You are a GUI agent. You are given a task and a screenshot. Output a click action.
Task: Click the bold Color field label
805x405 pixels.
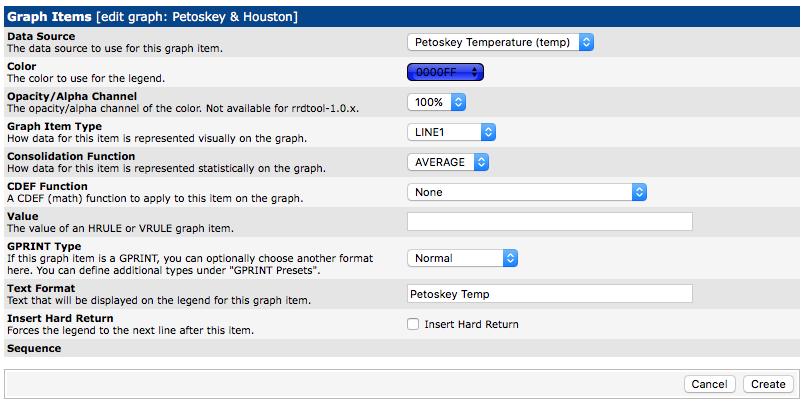coord(22,66)
